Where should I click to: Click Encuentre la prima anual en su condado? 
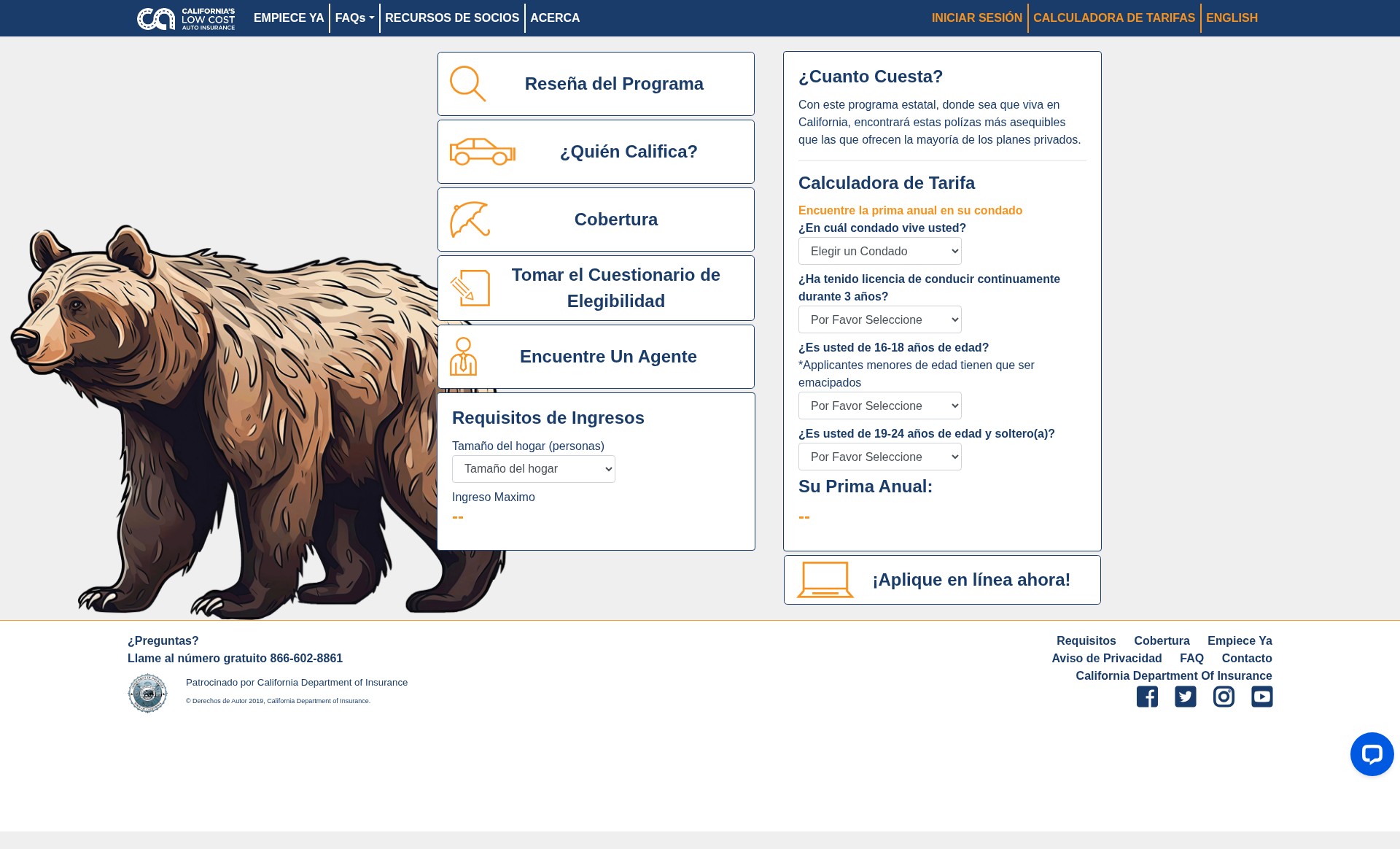(910, 211)
